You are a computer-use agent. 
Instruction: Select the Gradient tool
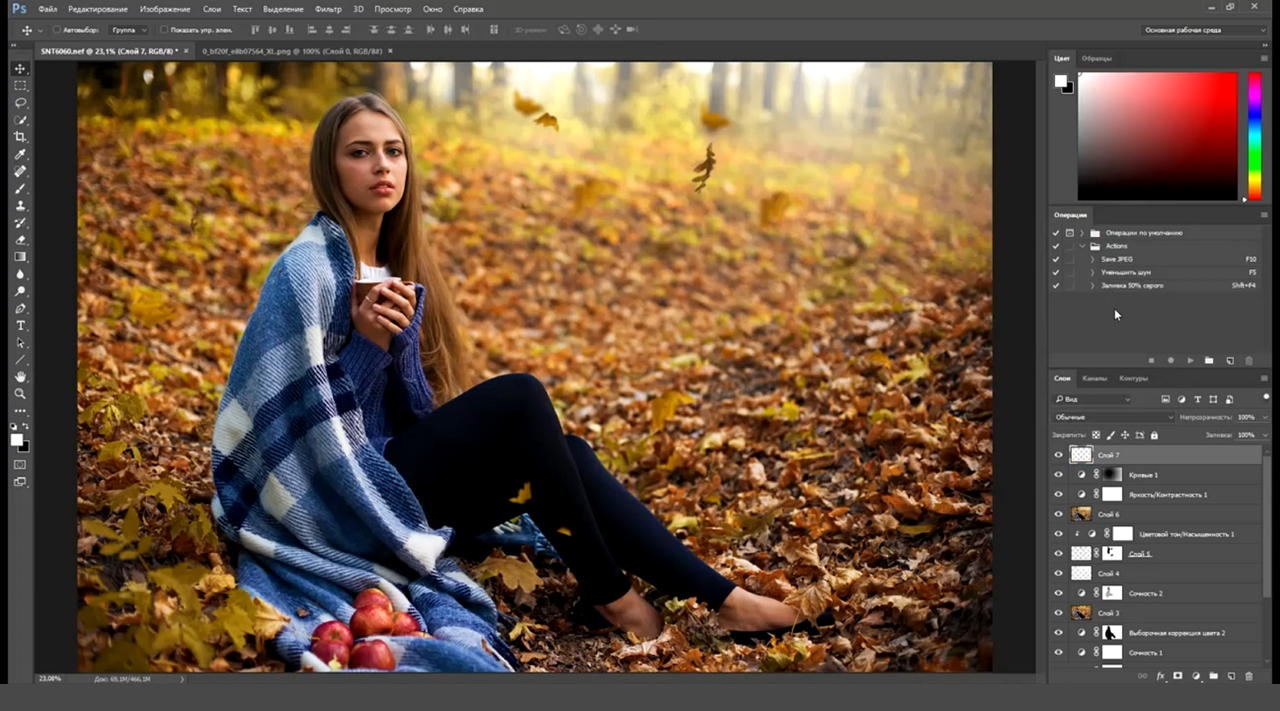click(20, 257)
